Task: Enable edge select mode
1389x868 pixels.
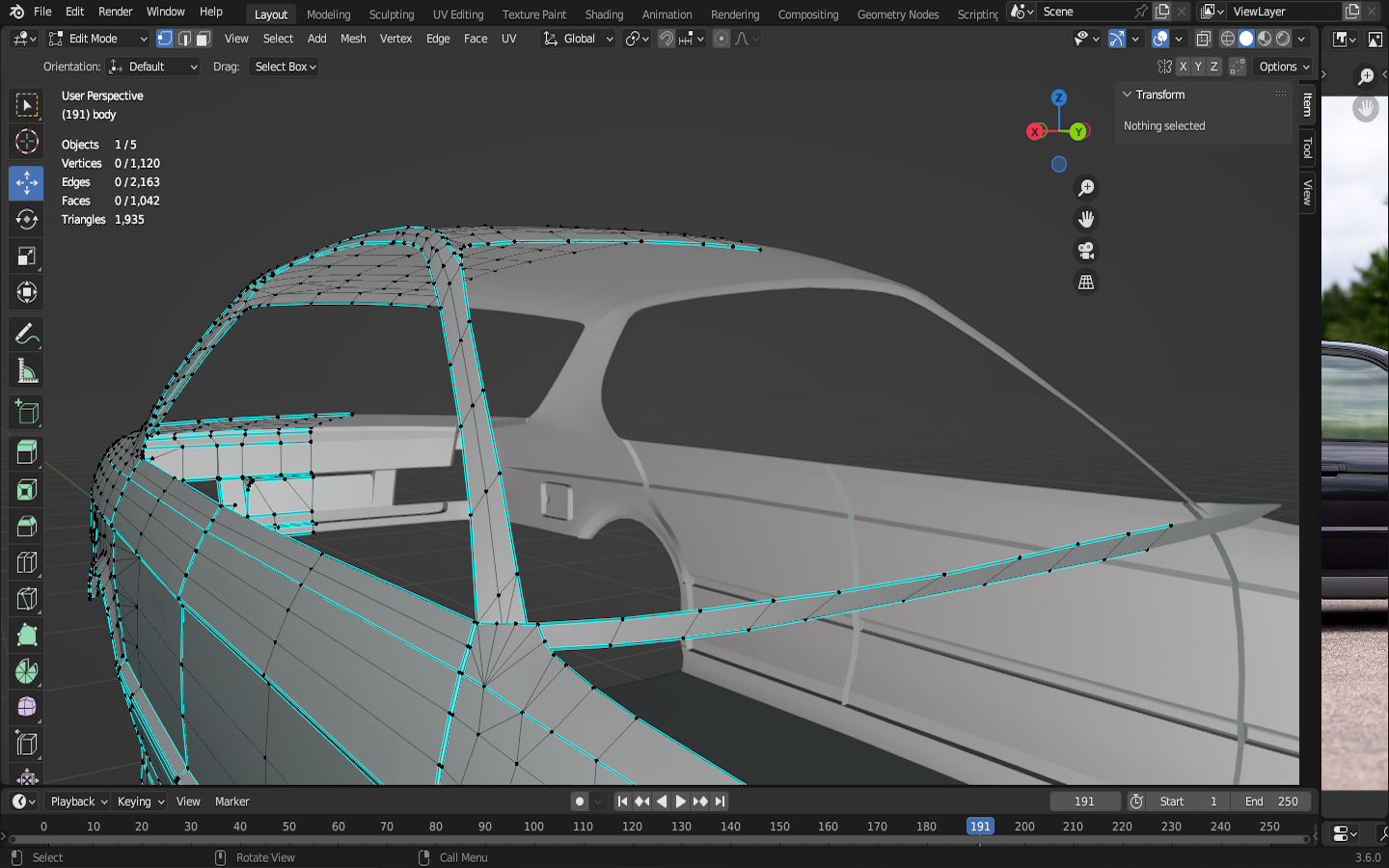Action: coord(184,39)
